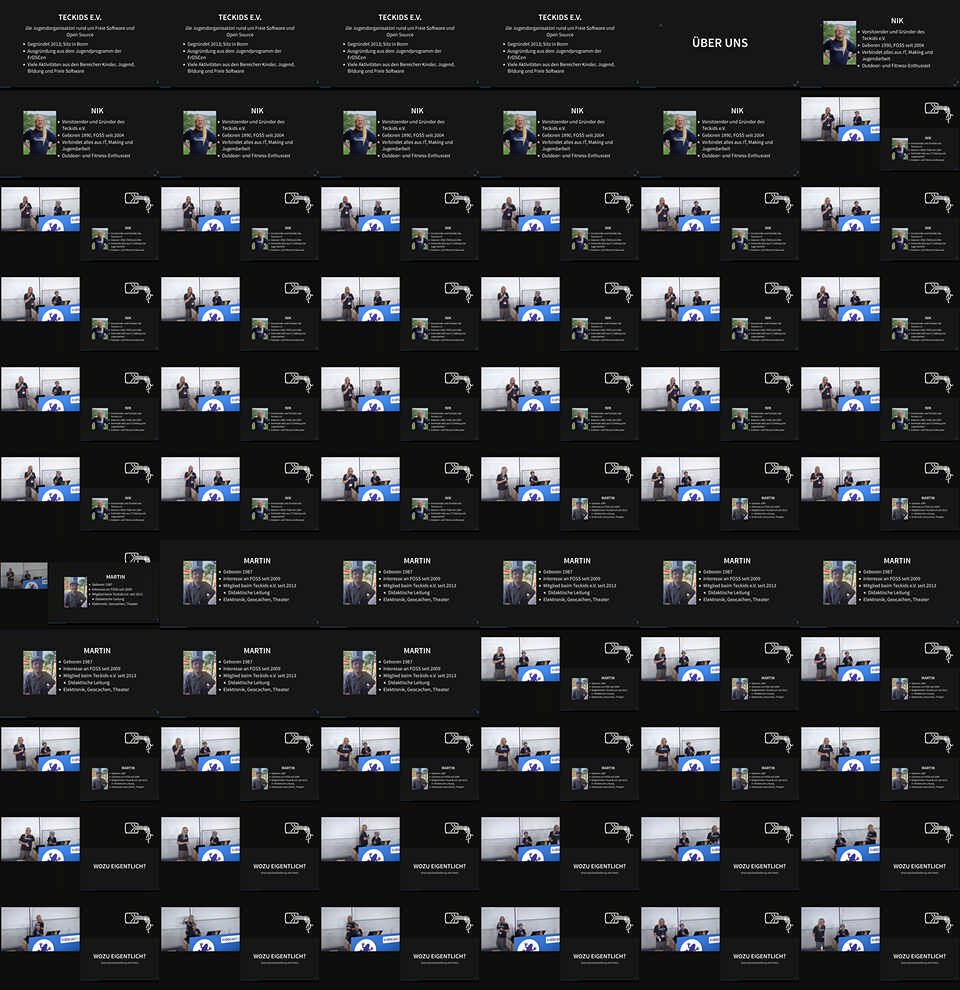Open the first full-screen MARTIN slide thumbnail

click(240, 584)
